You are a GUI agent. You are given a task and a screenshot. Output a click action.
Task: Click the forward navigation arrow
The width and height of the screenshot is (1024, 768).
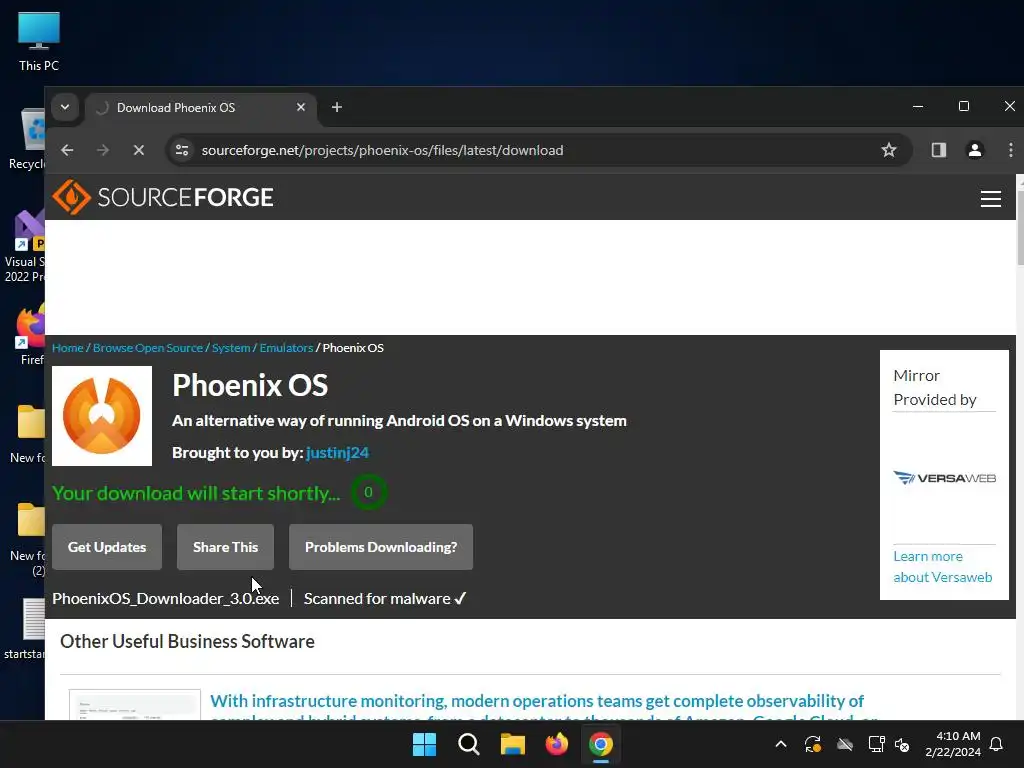tap(103, 150)
